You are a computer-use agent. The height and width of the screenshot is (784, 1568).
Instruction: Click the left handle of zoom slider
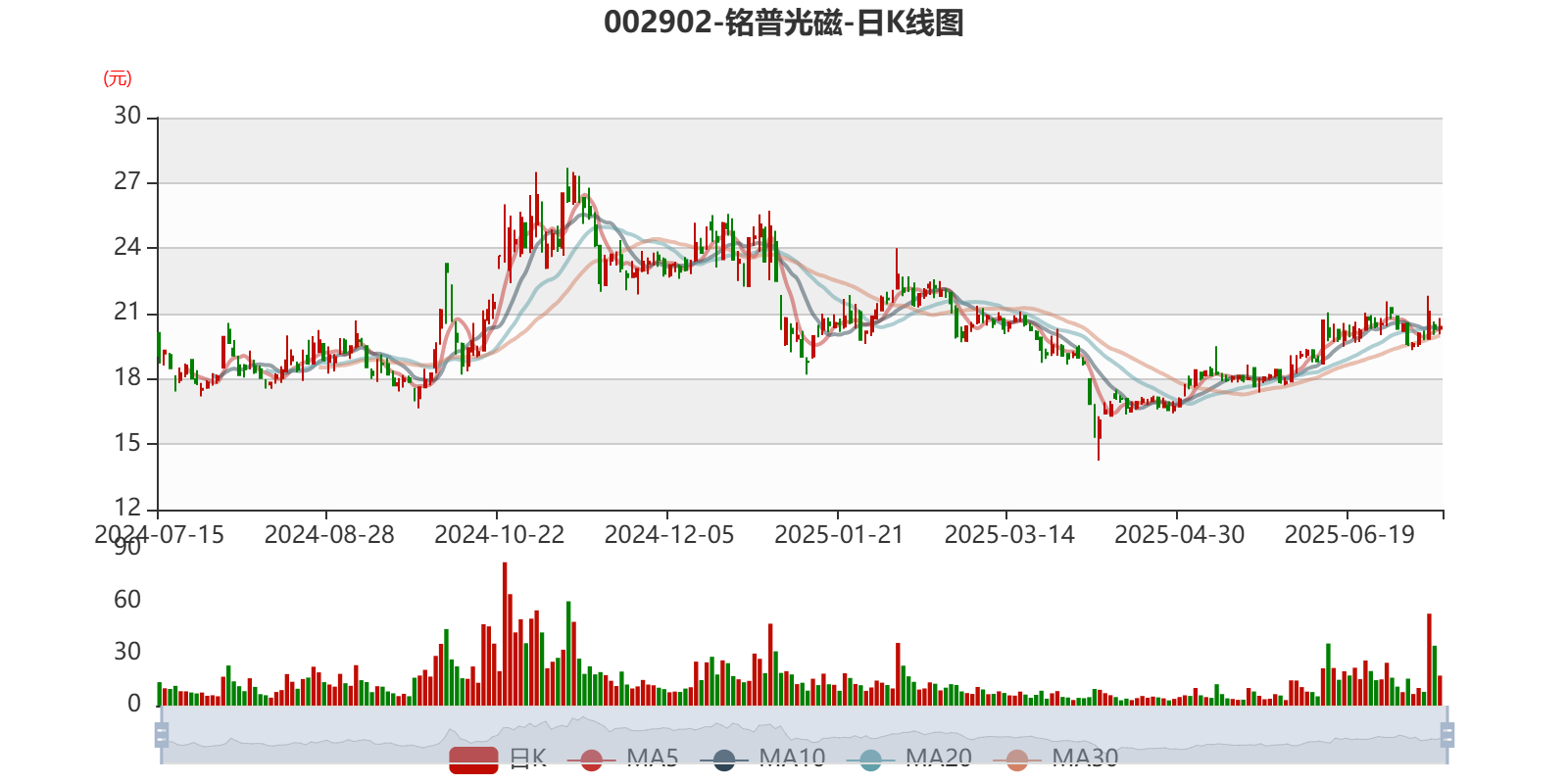pyautogui.click(x=162, y=735)
